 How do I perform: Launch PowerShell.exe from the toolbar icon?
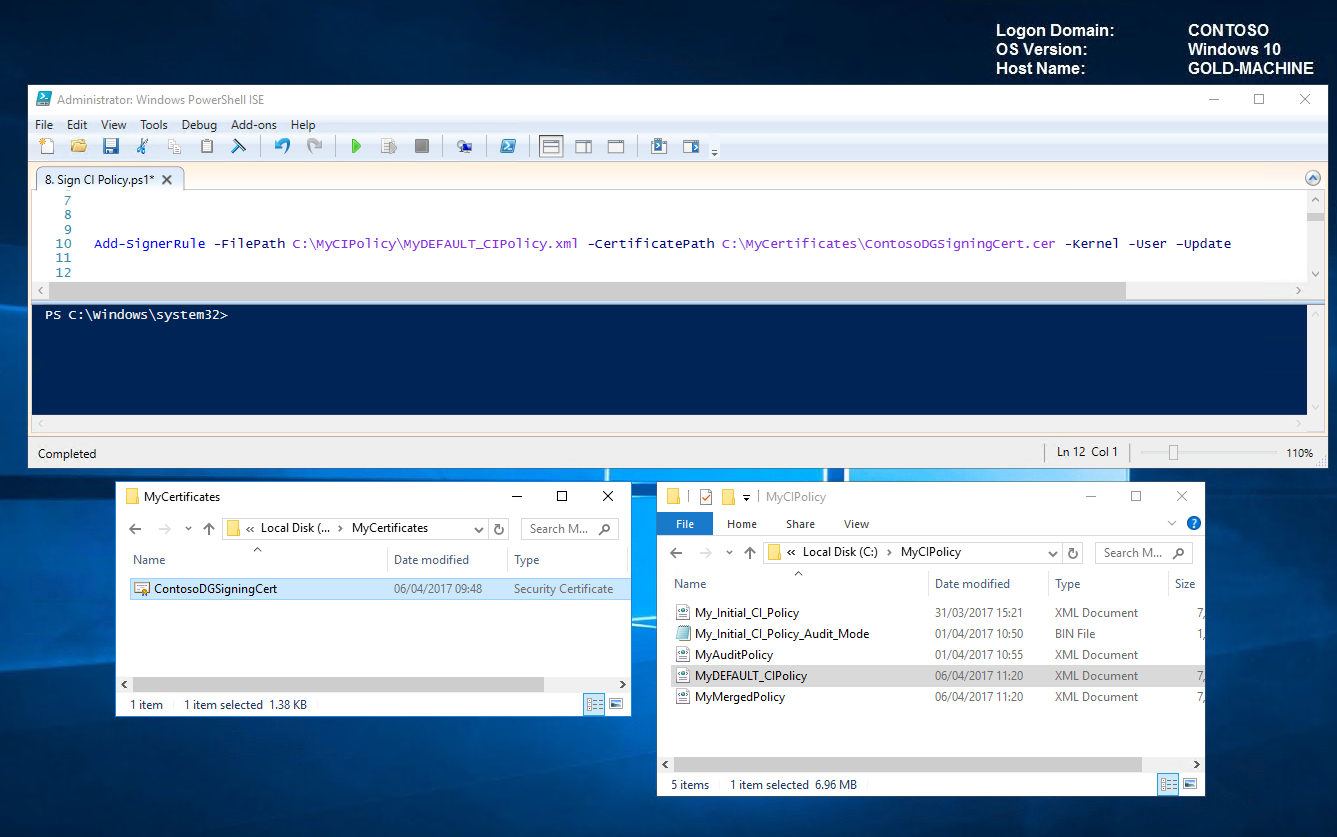point(507,147)
